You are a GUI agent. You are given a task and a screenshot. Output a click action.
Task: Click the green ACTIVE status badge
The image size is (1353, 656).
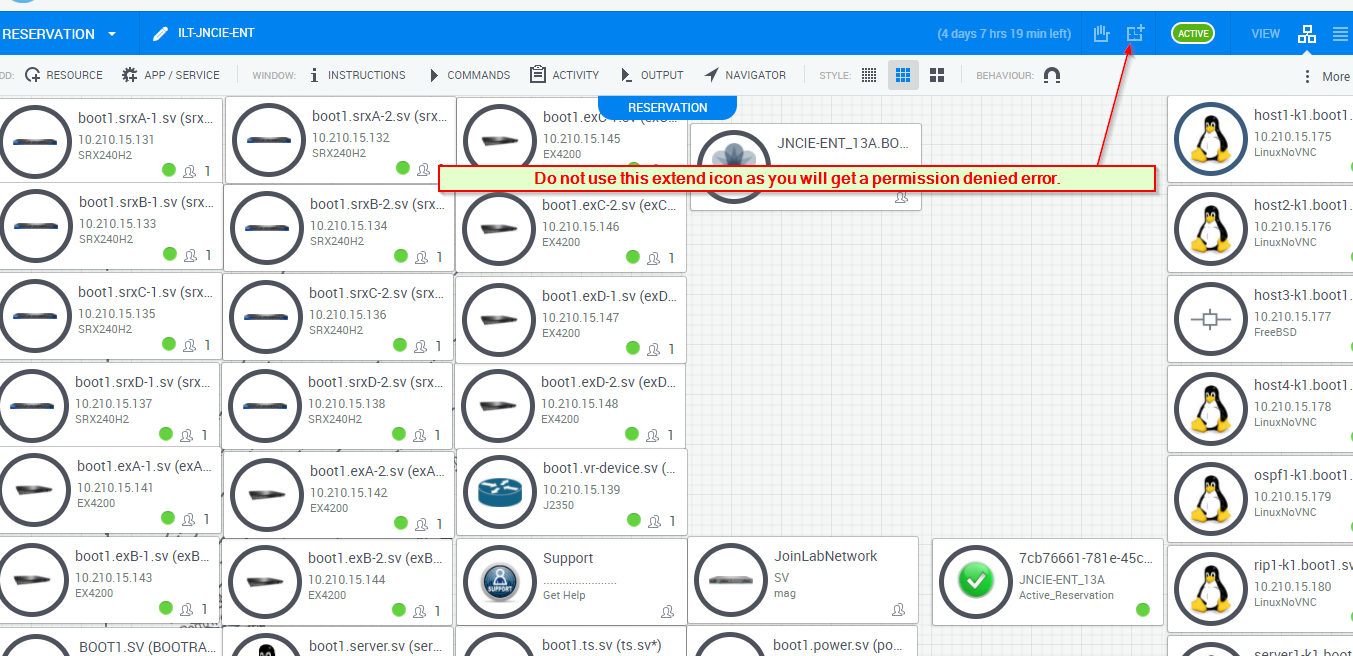pyautogui.click(x=1192, y=34)
